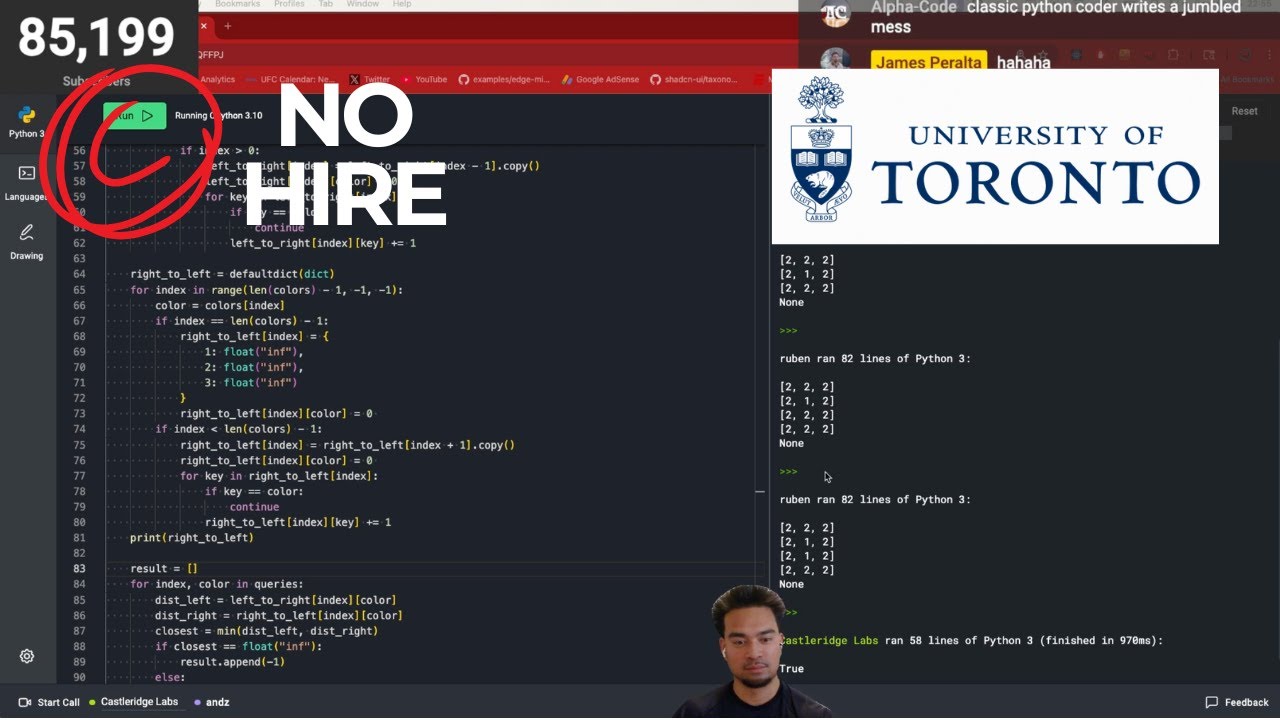Open the Python 3 language selector
The image size is (1280, 720).
coord(27,122)
